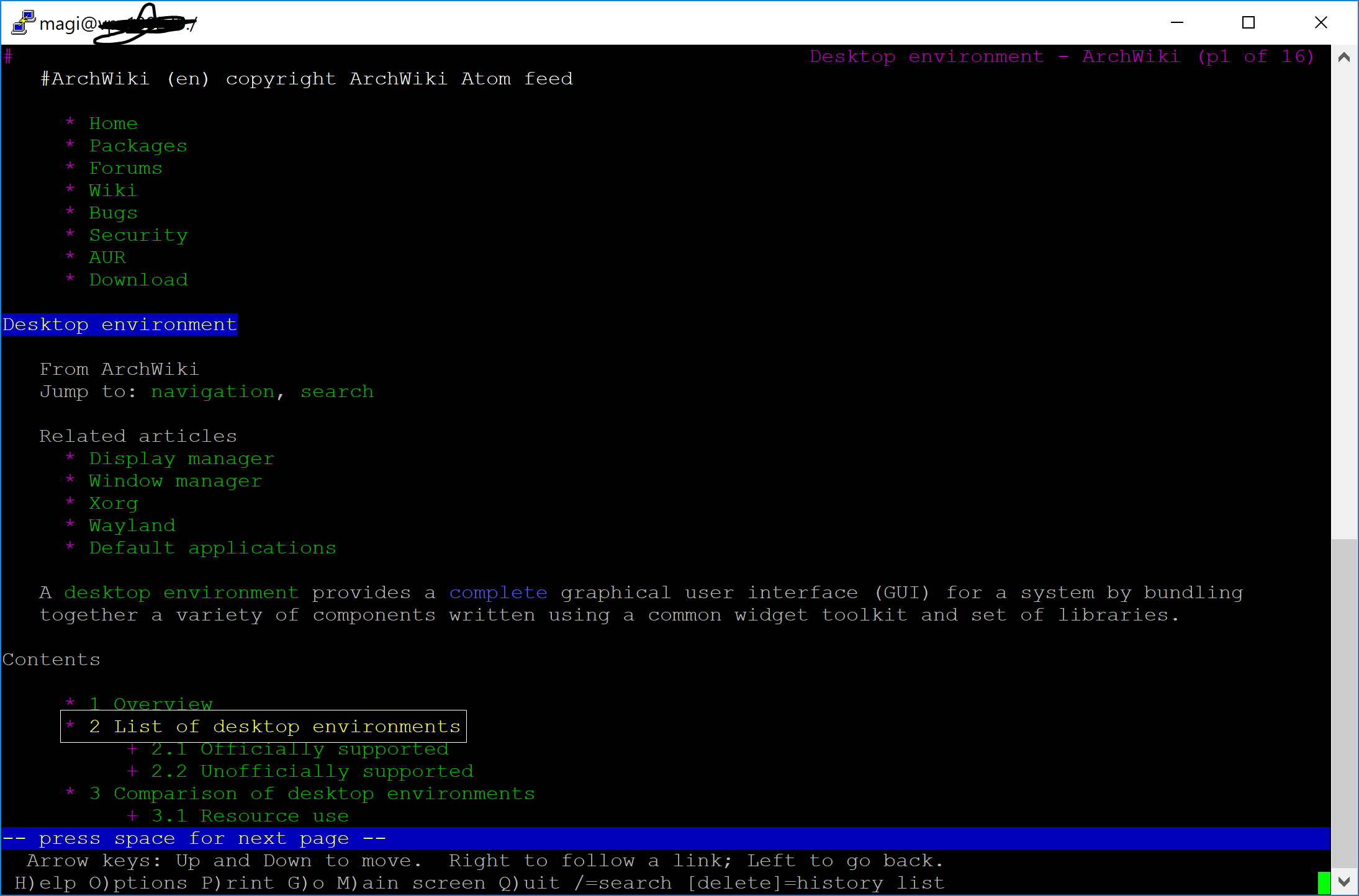Open the Home link
Viewport: 1359px width, 896px height.
click(x=113, y=123)
